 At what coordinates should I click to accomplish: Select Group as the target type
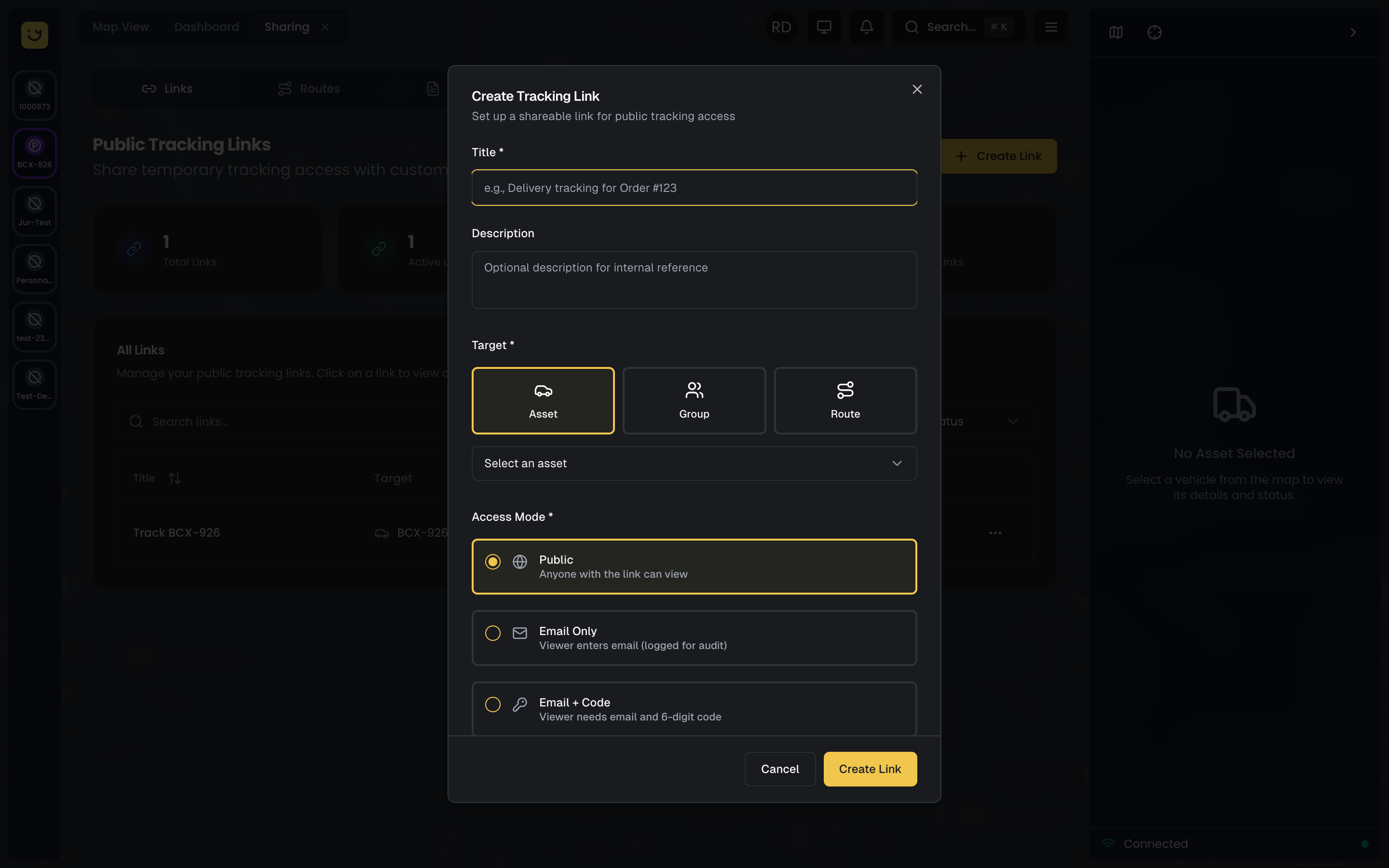click(694, 401)
